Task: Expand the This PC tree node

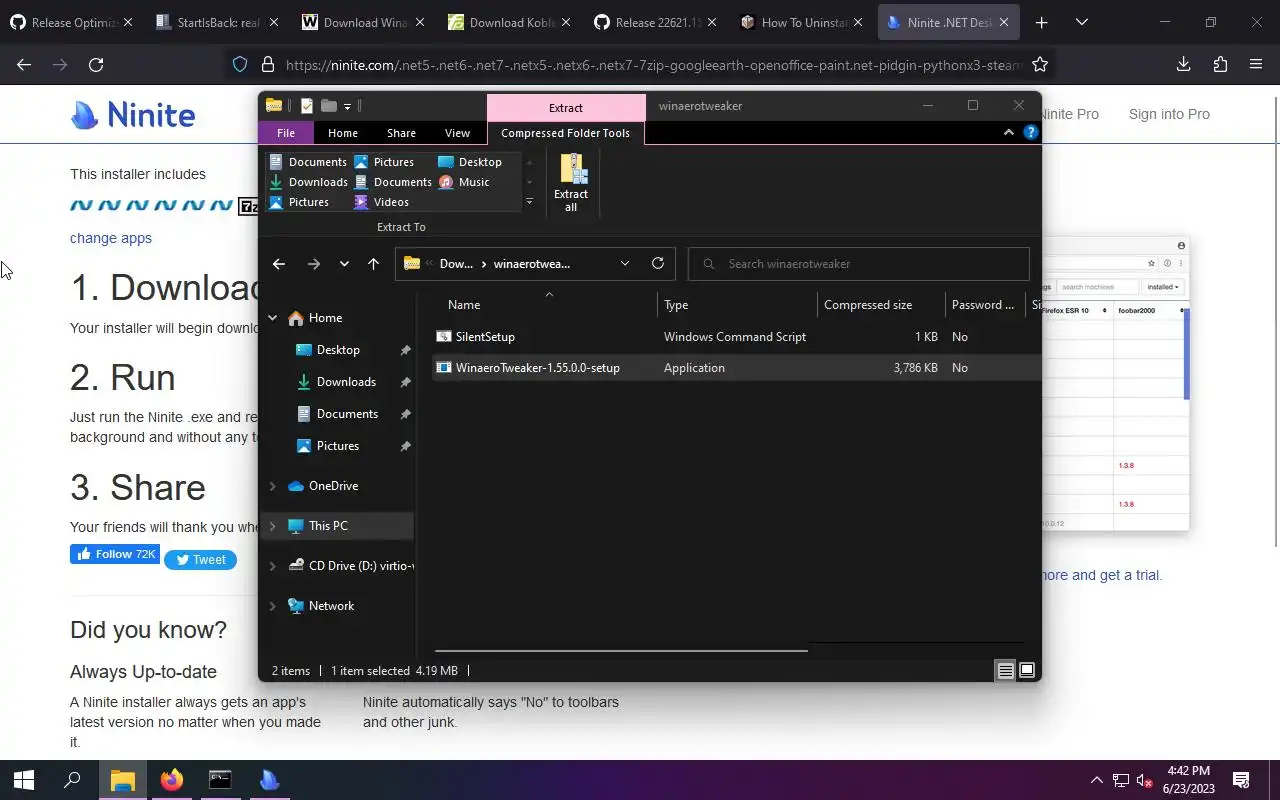Action: [x=272, y=526]
